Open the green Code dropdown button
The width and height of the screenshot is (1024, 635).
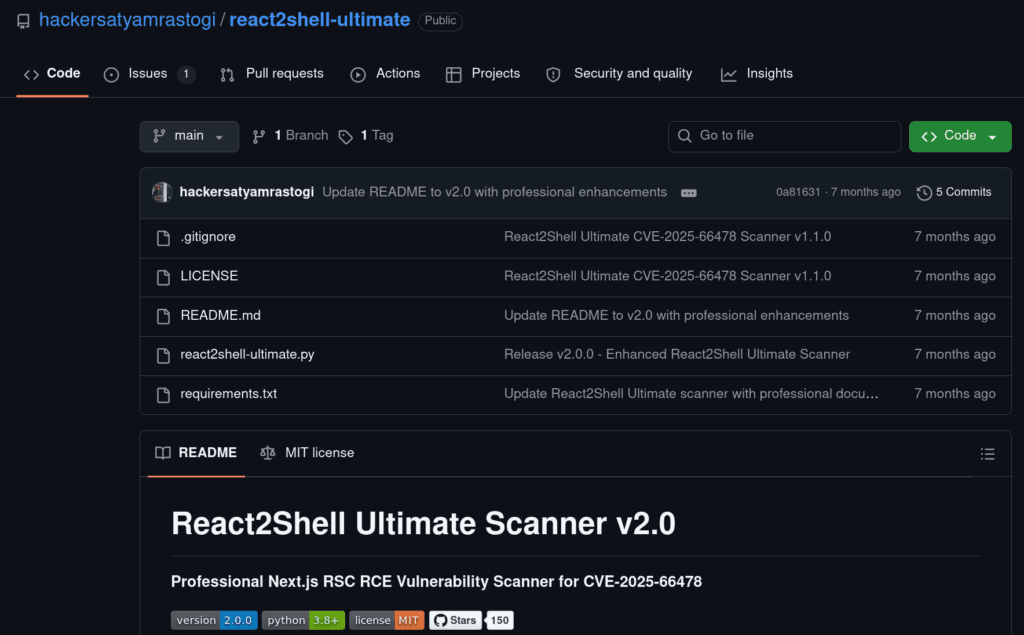(x=960, y=136)
